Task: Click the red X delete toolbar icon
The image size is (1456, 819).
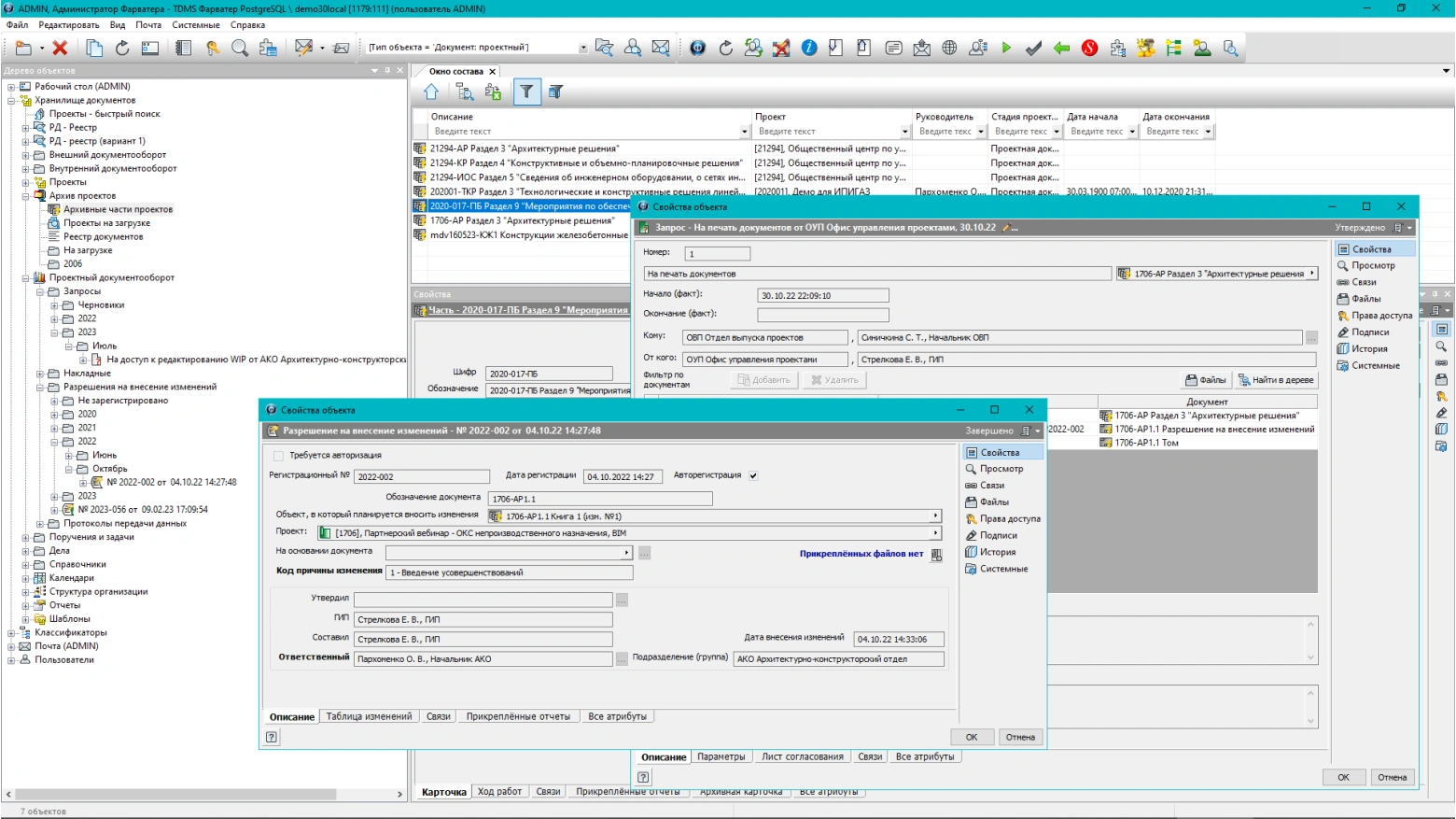Action: pos(60,48)
